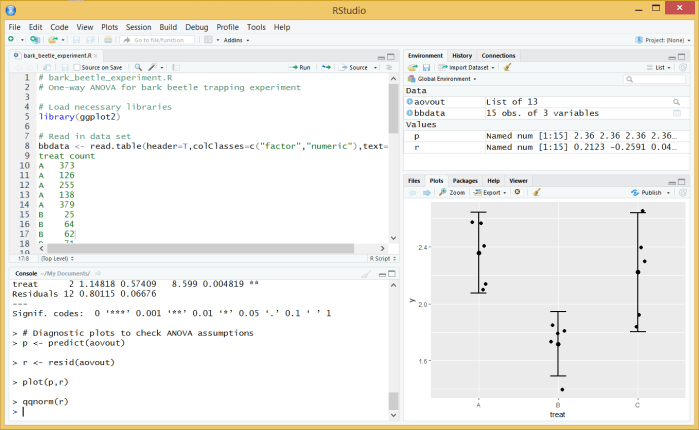Clear console with the broom icon
The width and height of the screenshot is (699, 430).
(x=366, y=274)
